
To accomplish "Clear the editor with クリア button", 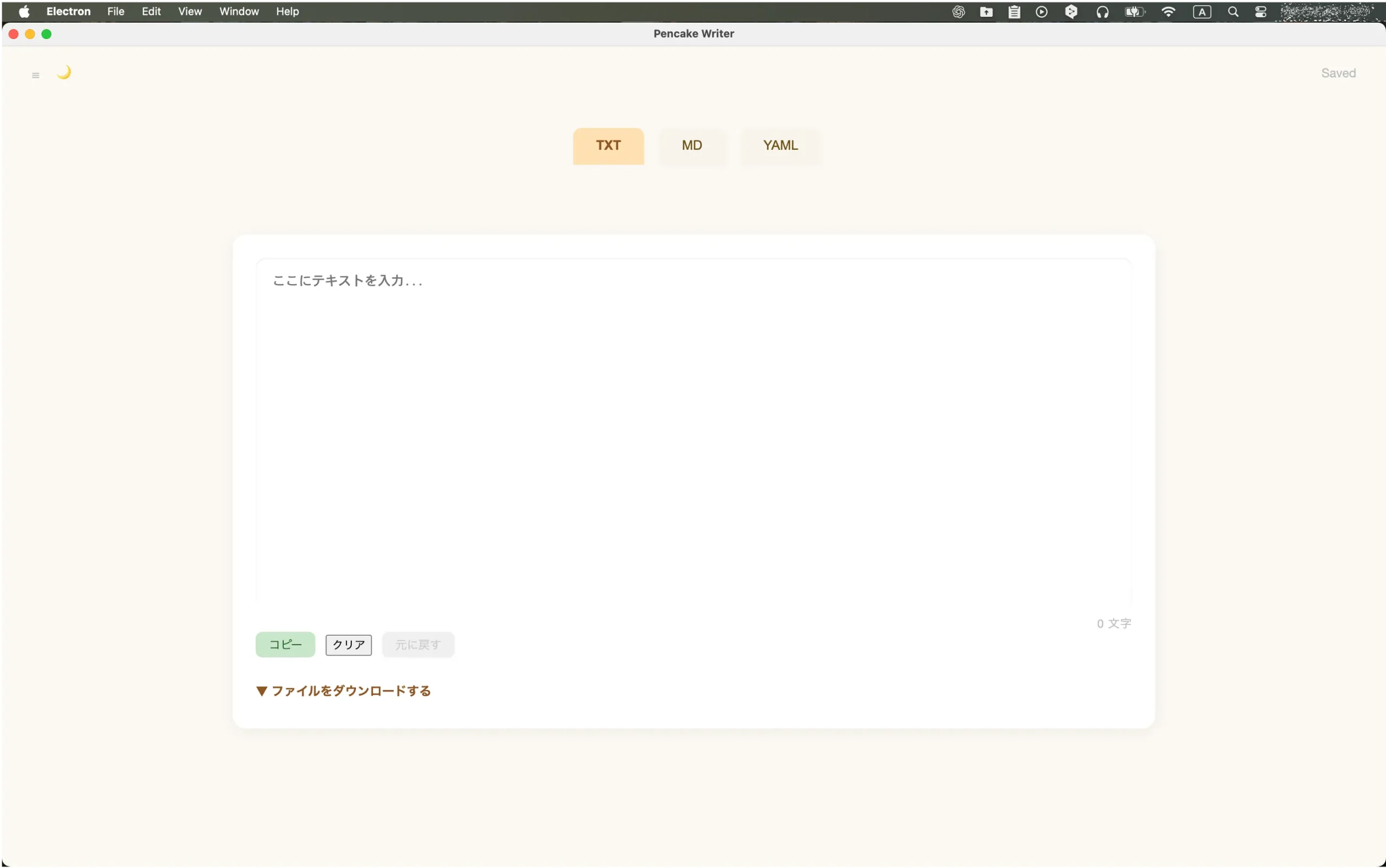I will point(349,645).
